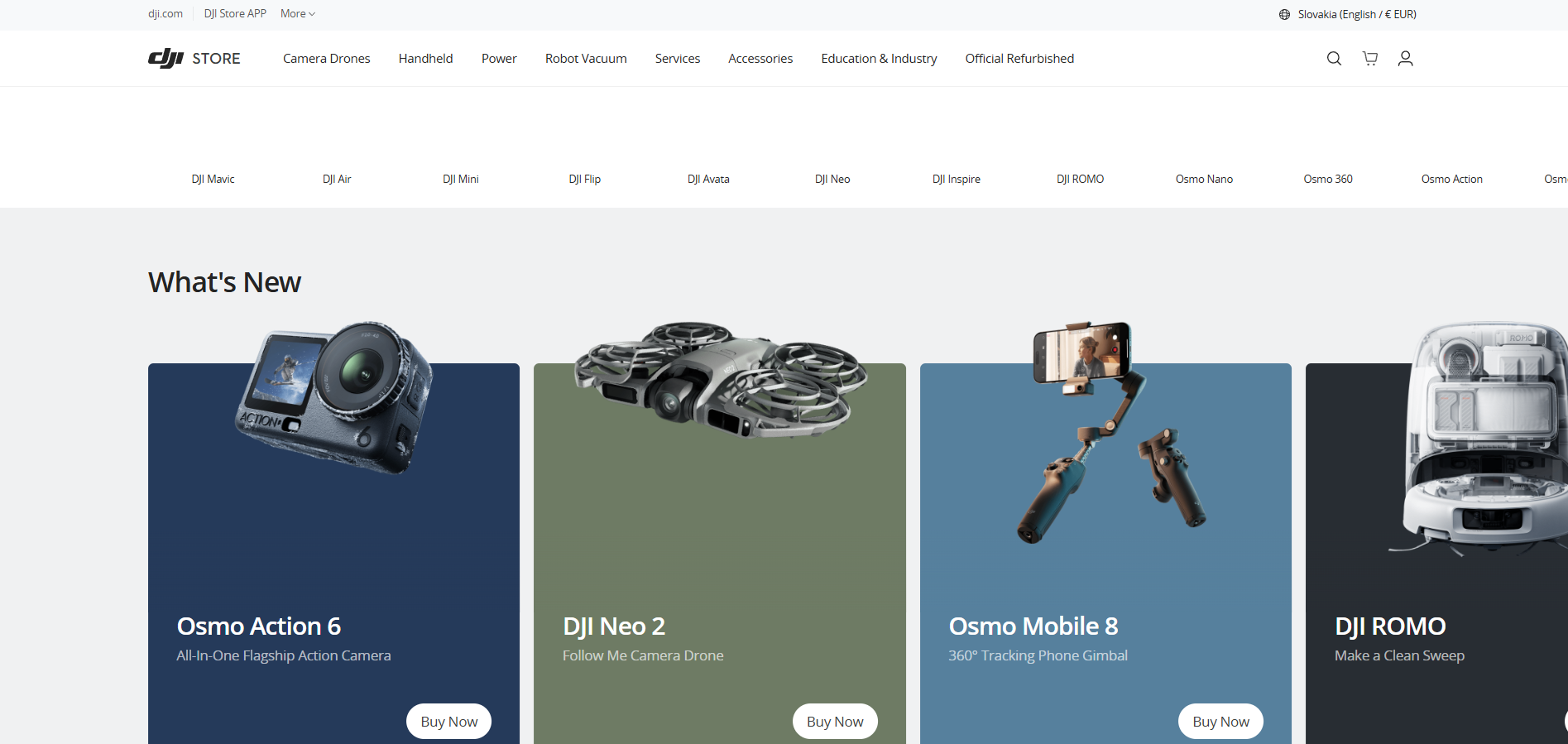Visit the dji.com link

point(165,14)
